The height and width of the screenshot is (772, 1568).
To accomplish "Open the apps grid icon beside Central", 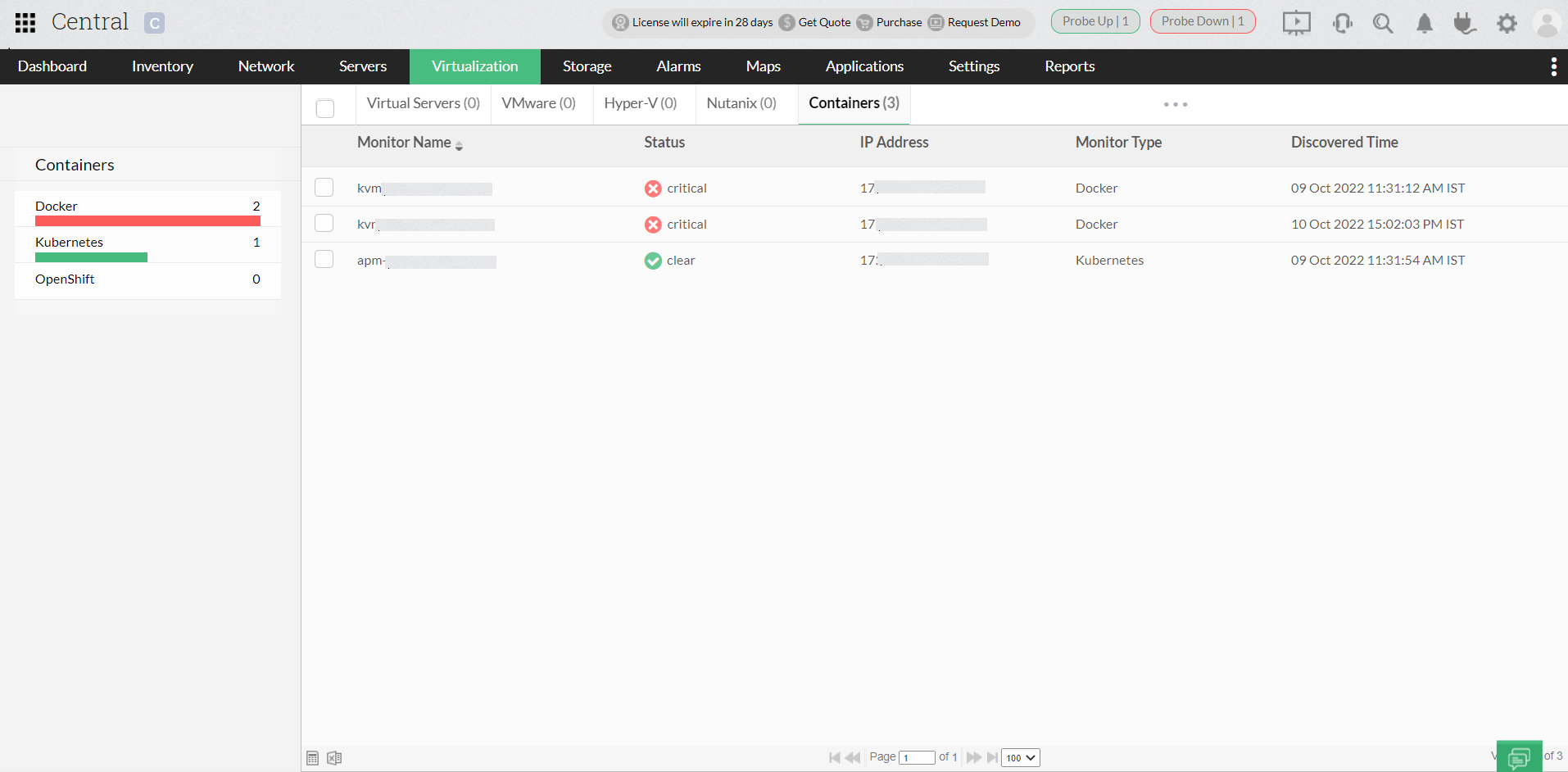I will [x=25, y=22].
